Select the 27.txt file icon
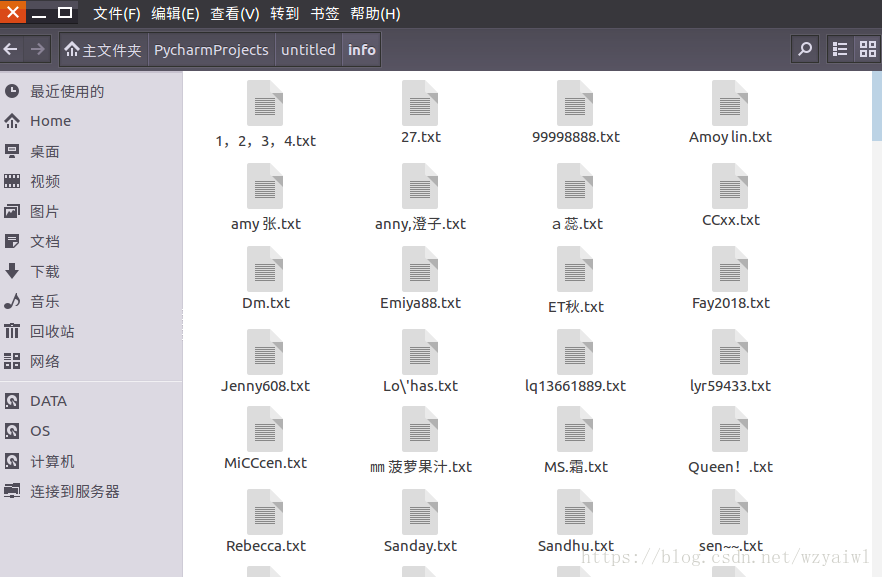Viewport: 882px width, 577px height. point(420,103)
